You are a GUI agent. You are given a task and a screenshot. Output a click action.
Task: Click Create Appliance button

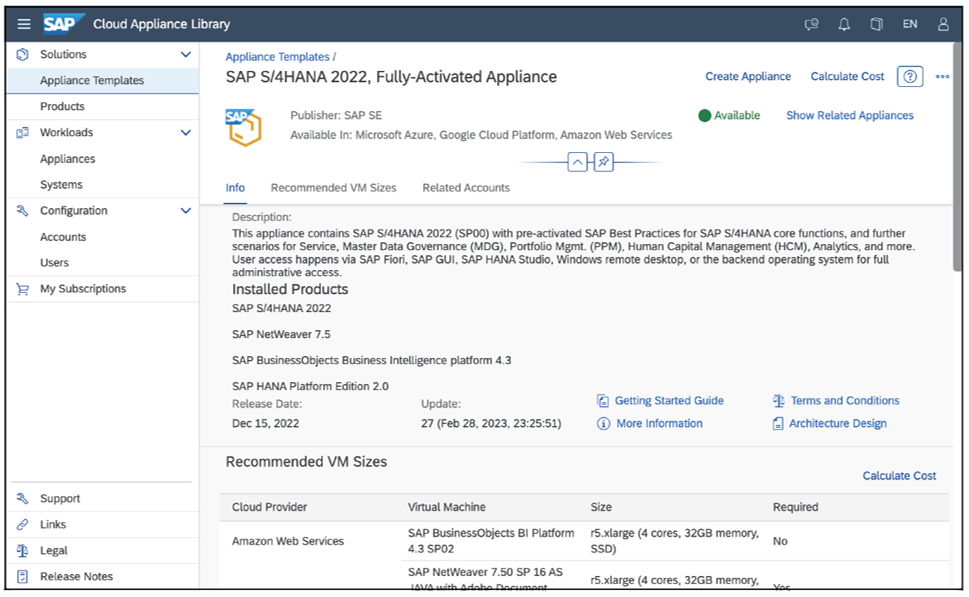[x=748, y=77]
